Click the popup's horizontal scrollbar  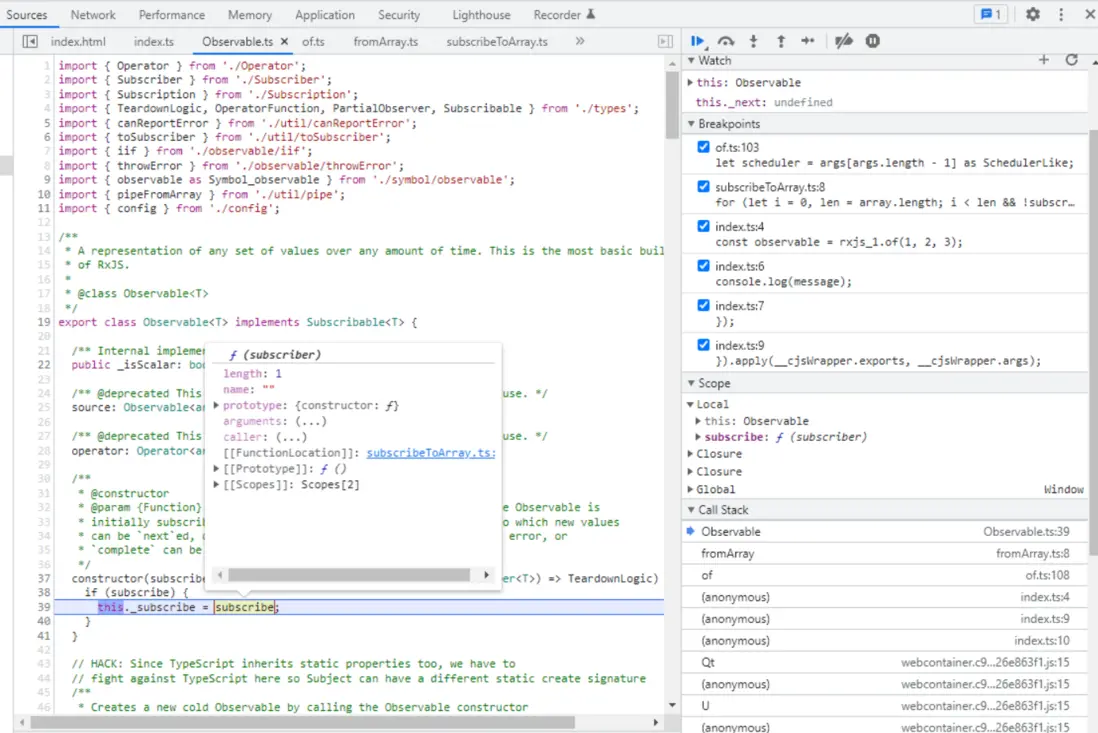pos(348,575)
